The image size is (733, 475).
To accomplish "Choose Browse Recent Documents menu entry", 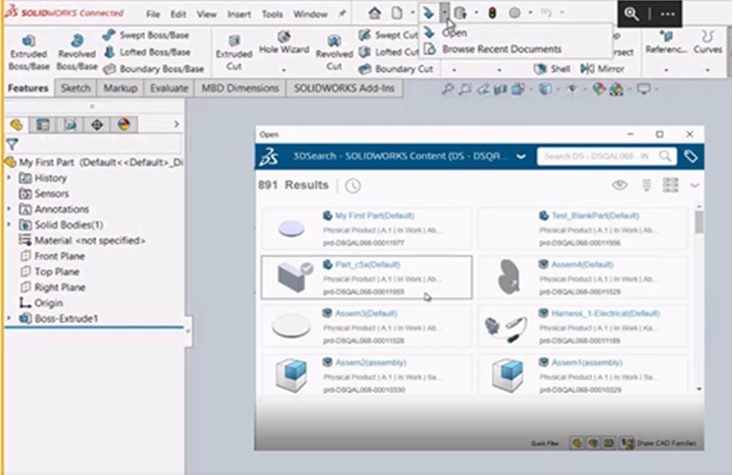I will click(501, 48).
